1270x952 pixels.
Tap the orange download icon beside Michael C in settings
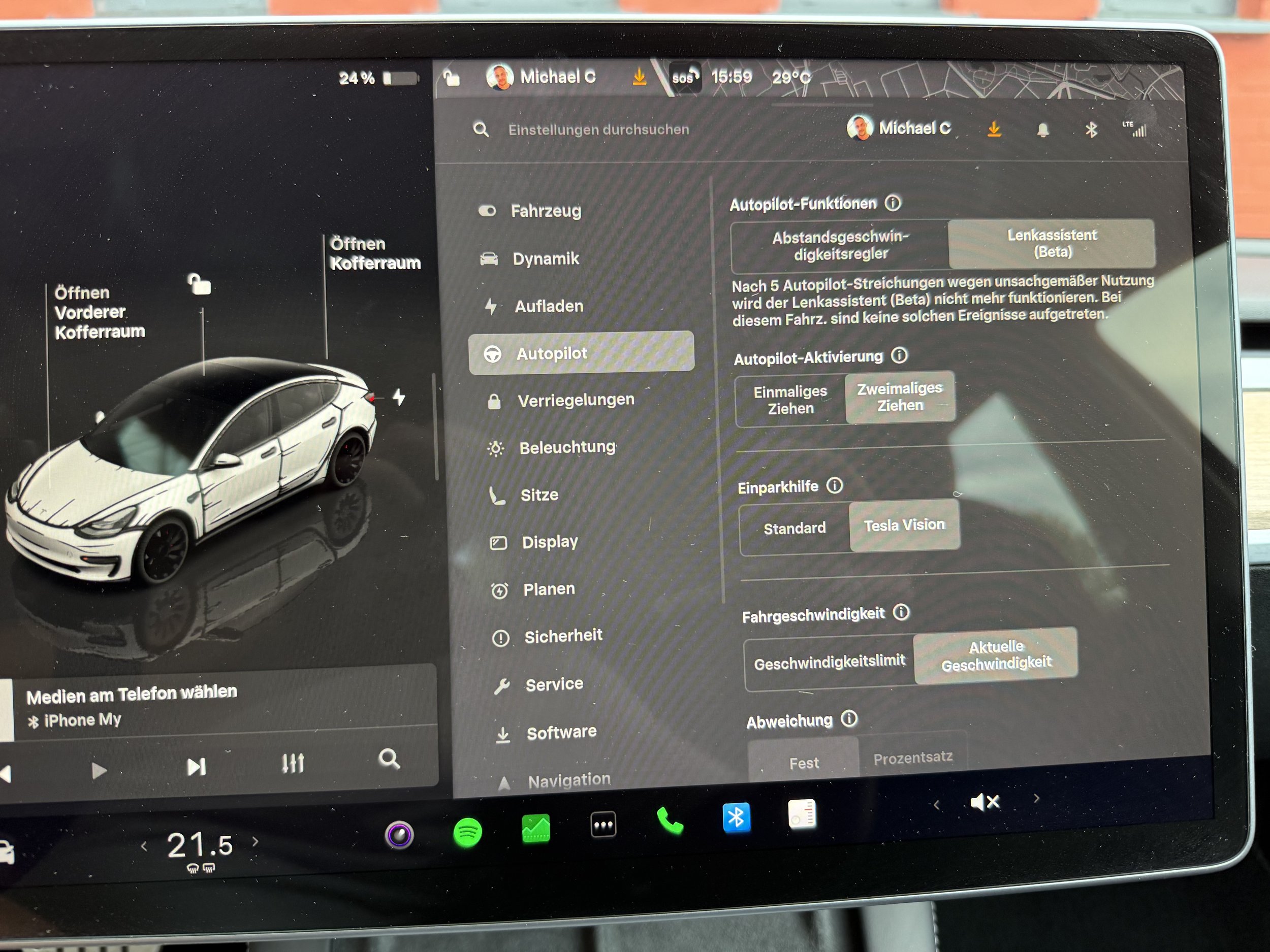coord(994,129)
